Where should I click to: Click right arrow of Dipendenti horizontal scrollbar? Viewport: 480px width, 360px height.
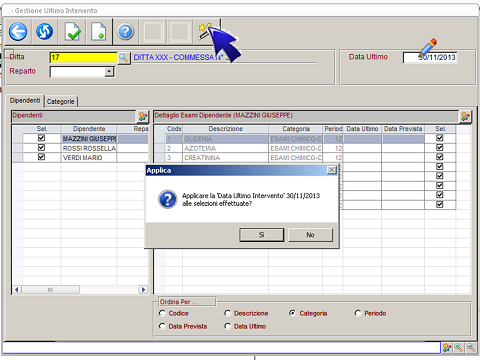click(x=143, y=289)
